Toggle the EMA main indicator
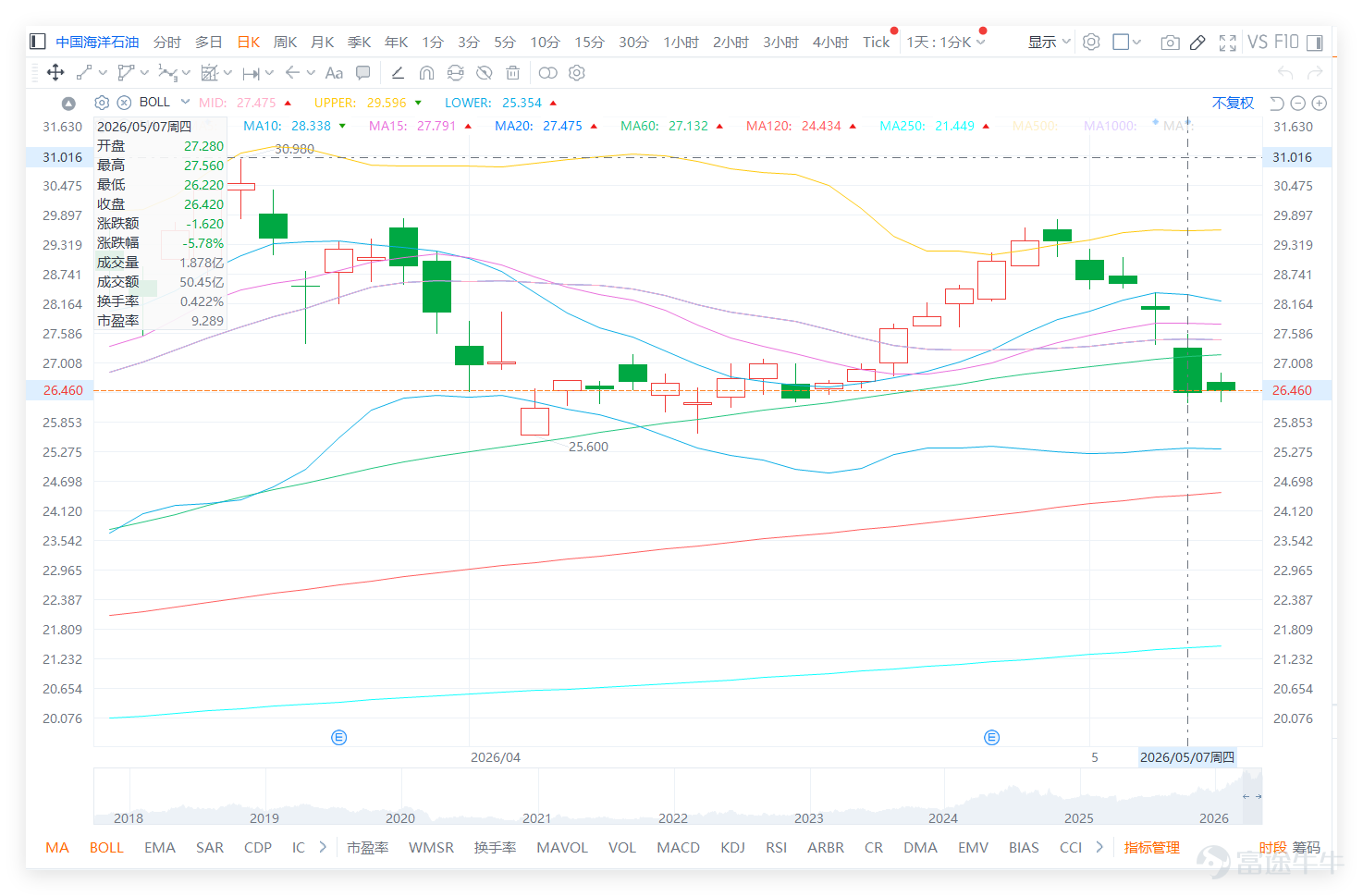 pyautogui.click(x=160, y=848)
